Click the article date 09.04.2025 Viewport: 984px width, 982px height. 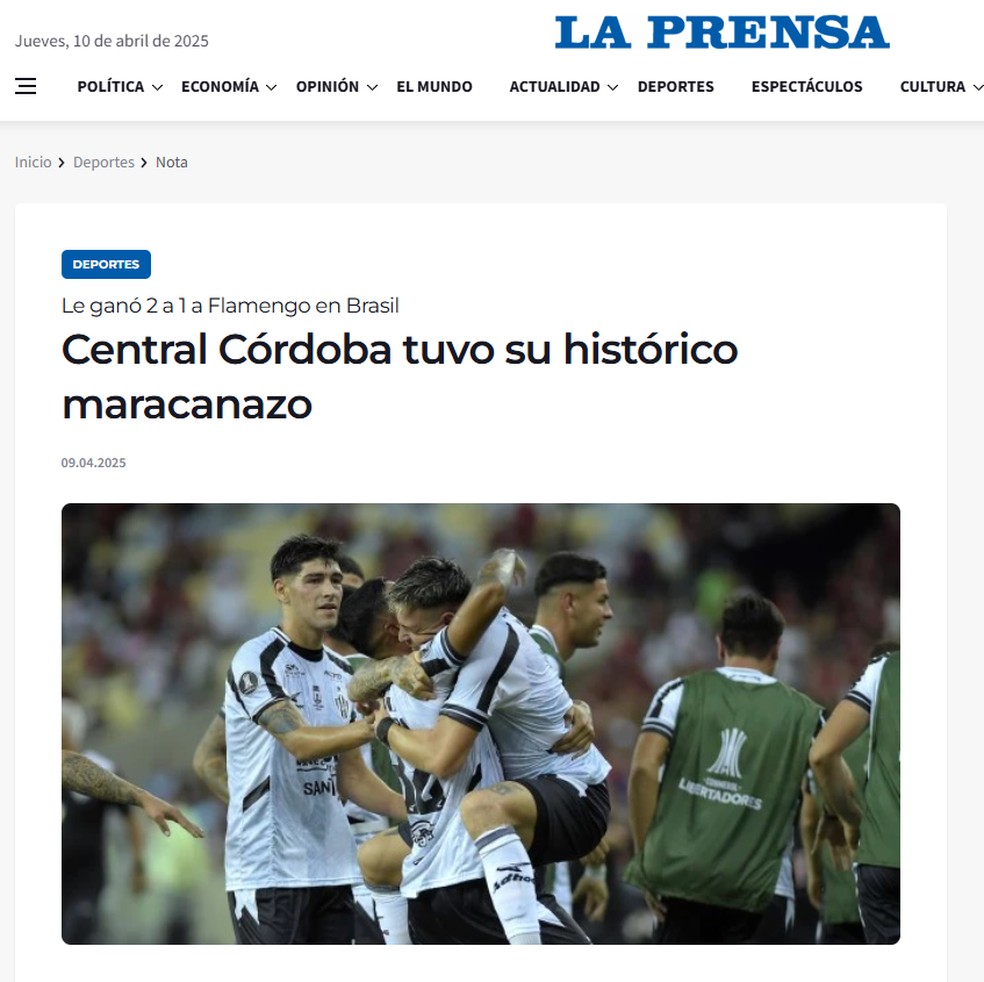[94, 462]
